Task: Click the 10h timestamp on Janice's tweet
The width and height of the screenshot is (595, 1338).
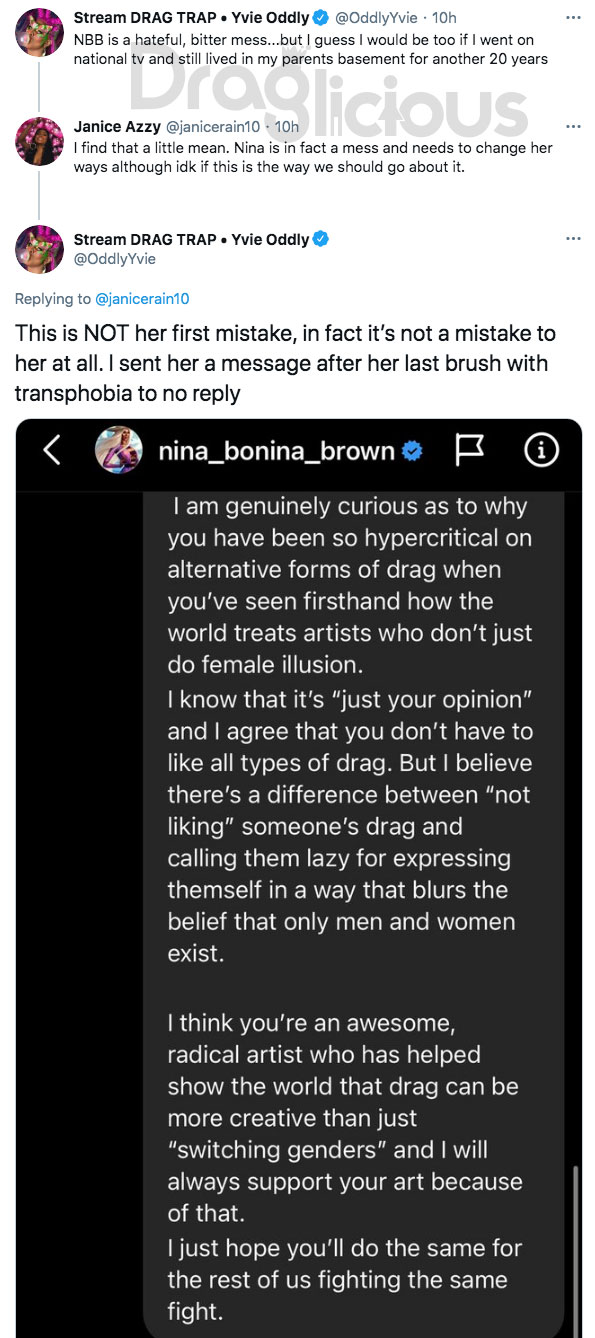Action: [286, 127]
